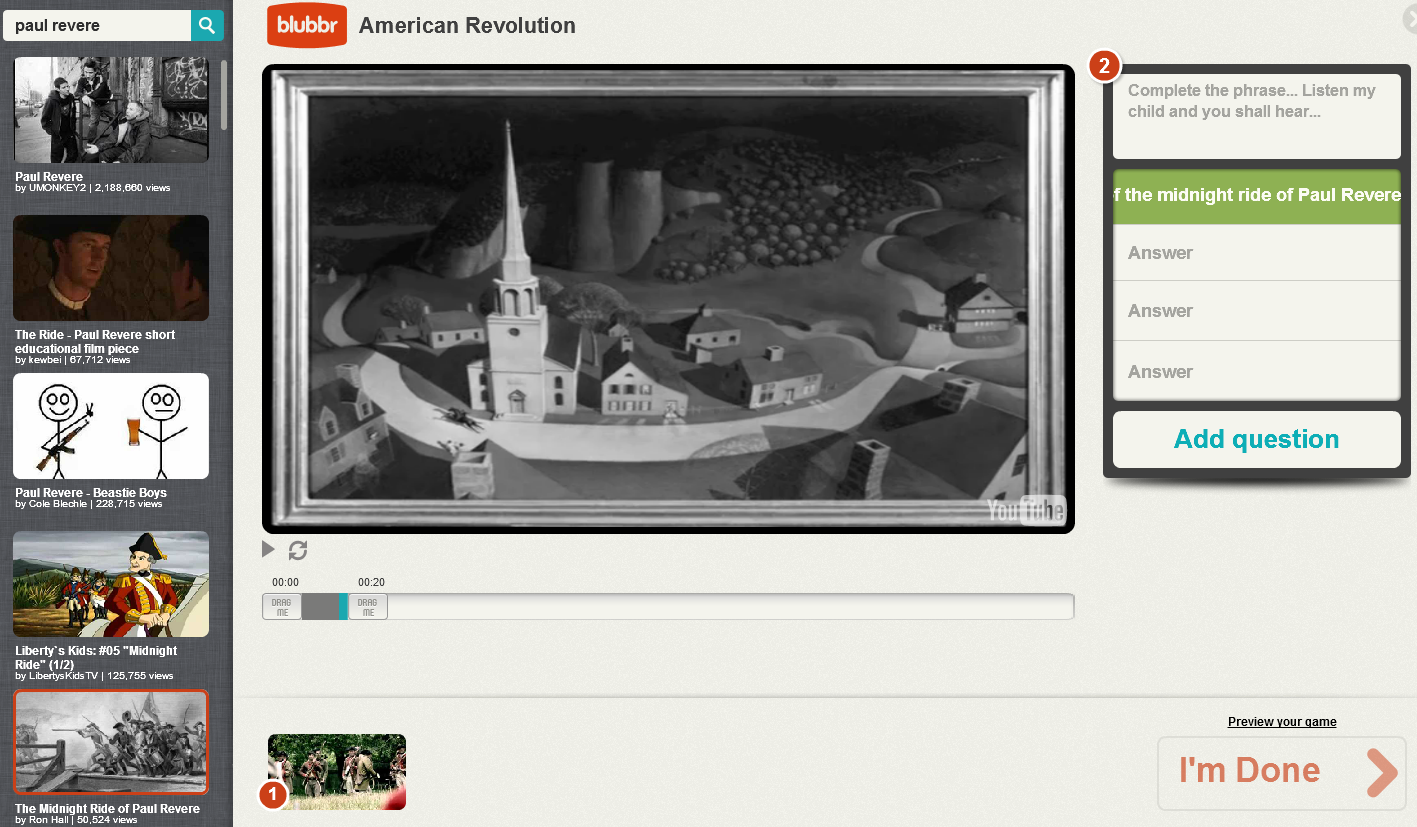Click the video player frame
This screenshot has width=1417, height=827.
click(x=668, y=299)
